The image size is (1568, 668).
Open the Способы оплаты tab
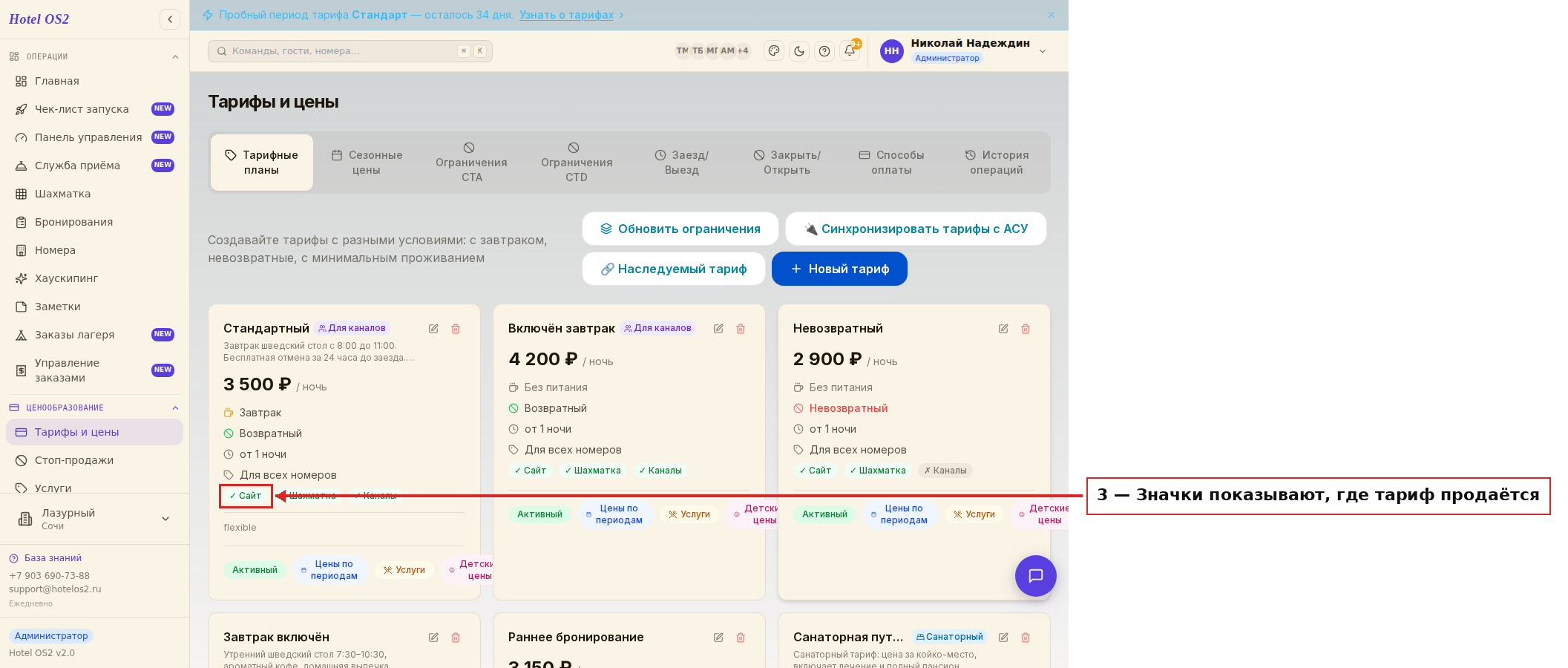pos(892,163)
